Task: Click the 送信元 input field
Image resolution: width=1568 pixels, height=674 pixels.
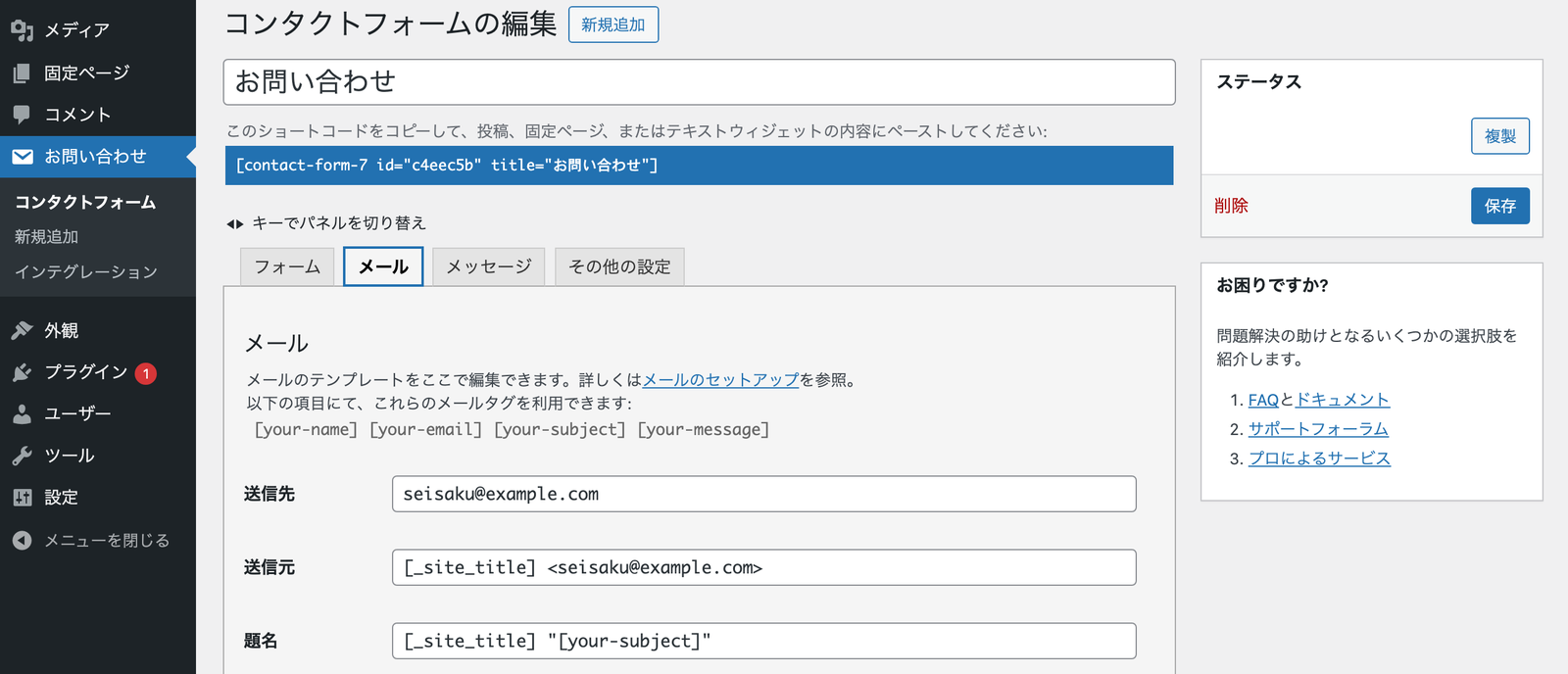Action: 764,567
